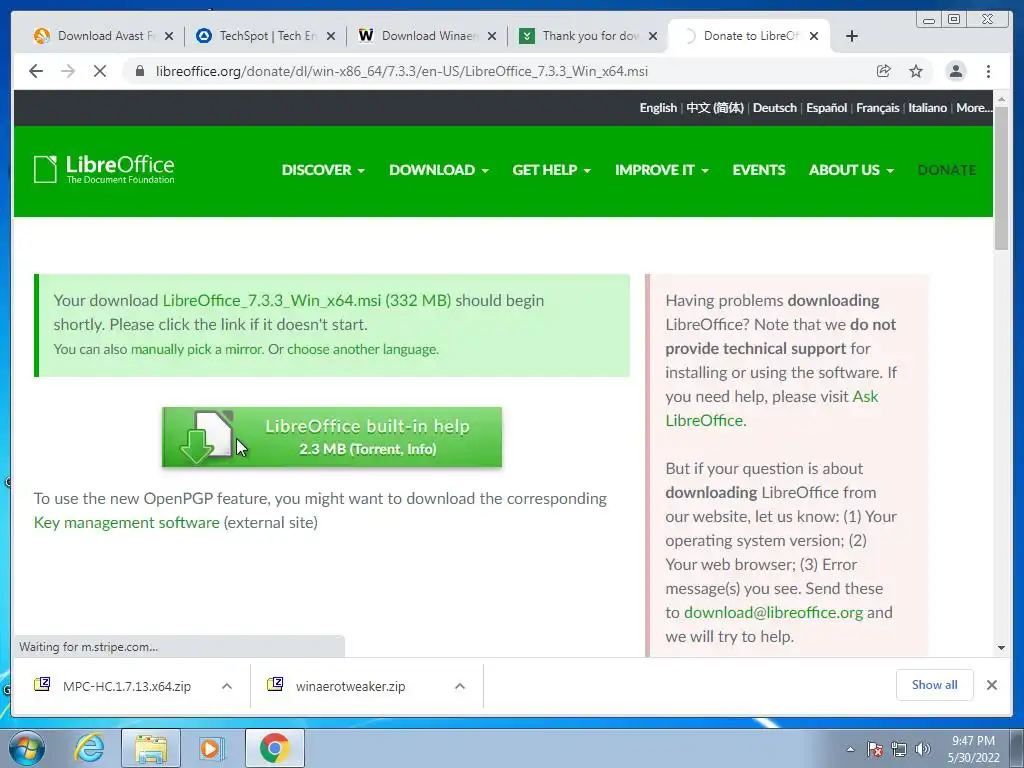Expand the ABOUT US menu
1024x768 pixels.
tap(851, 170)
